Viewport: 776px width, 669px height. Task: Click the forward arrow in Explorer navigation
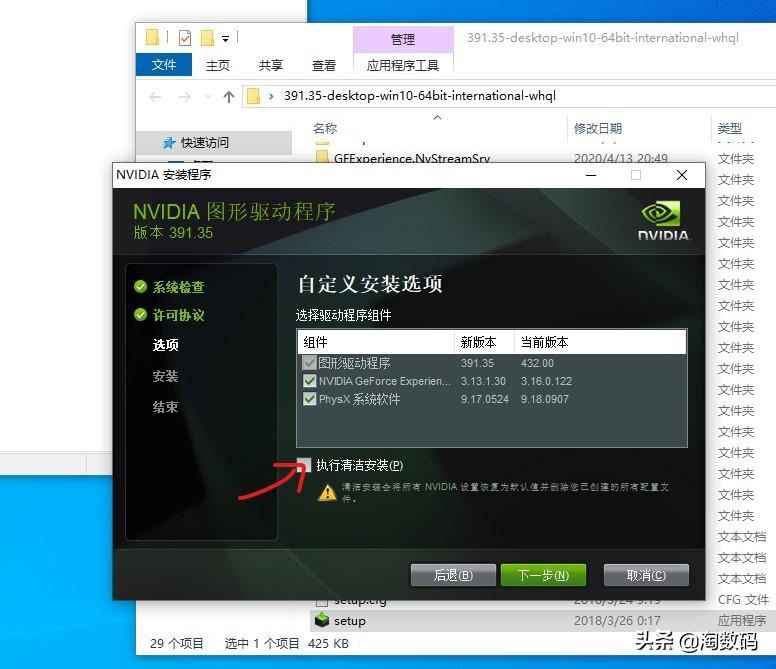[185, 96]
